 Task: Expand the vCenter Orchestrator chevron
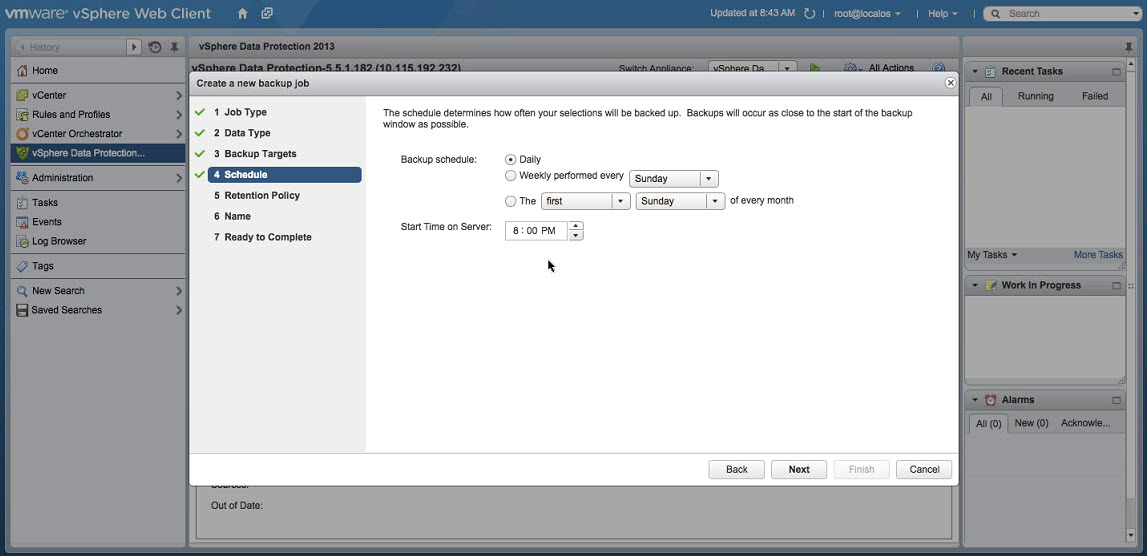[178, 134]
